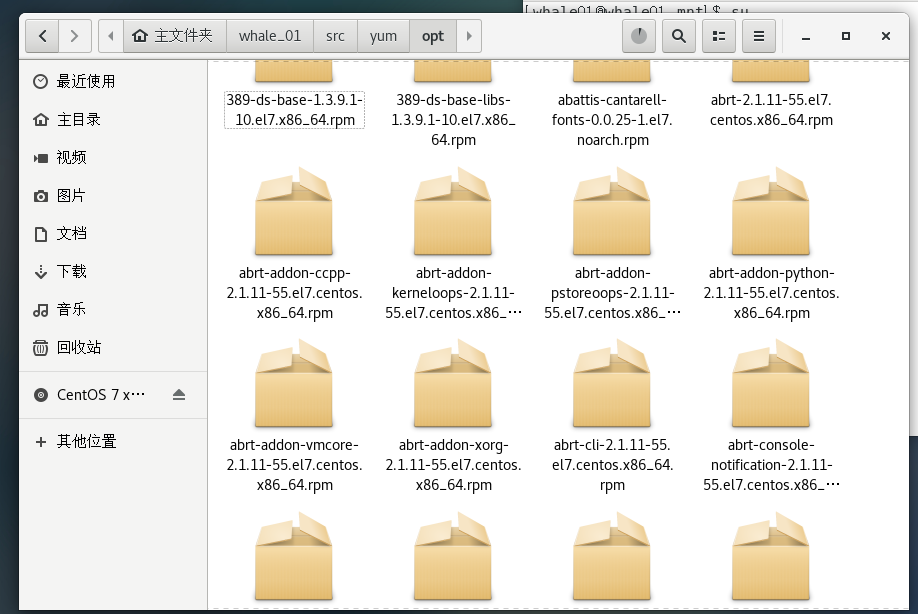Open the 文档 documents folder in the sidebar
918x614 pixels.
[x=113, y=234]
